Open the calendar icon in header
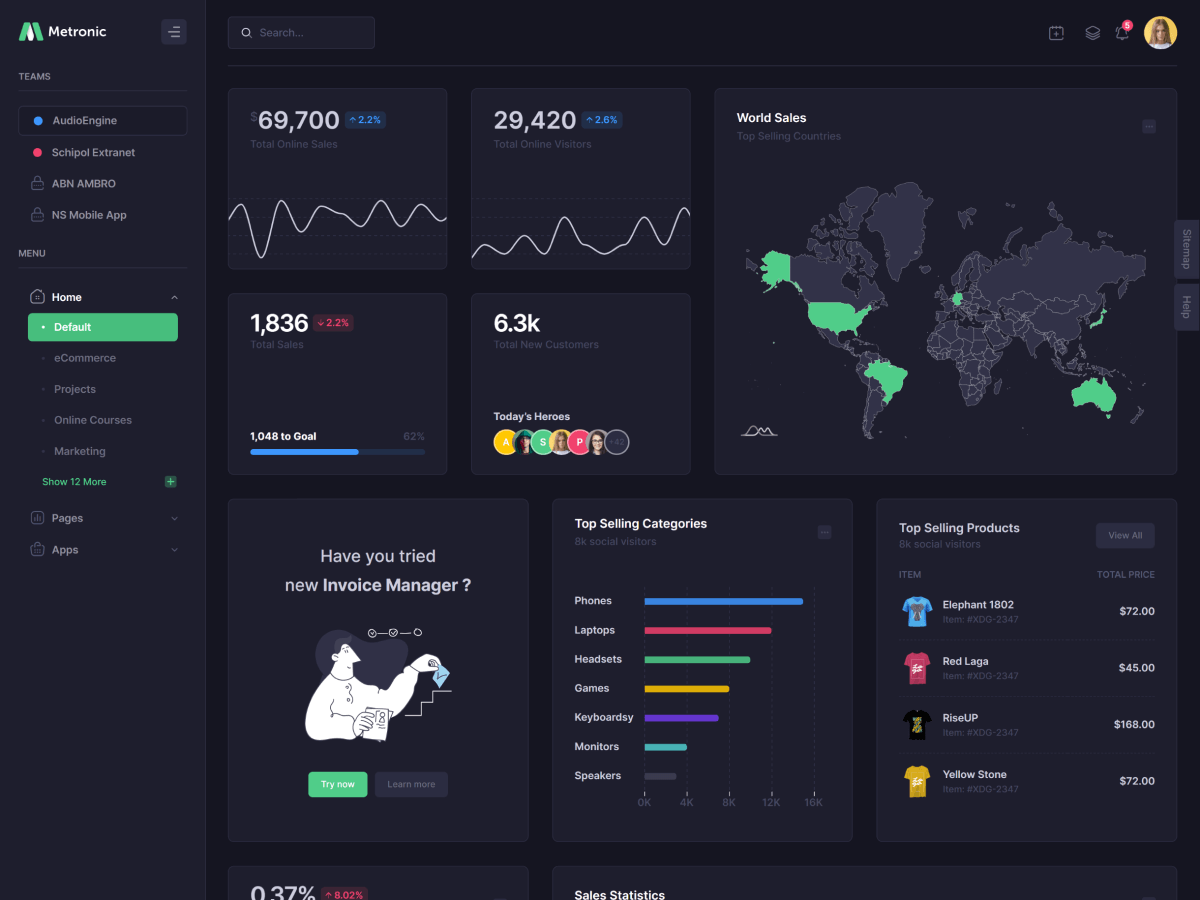1200x900 pixels. [x=1056, y=33]
